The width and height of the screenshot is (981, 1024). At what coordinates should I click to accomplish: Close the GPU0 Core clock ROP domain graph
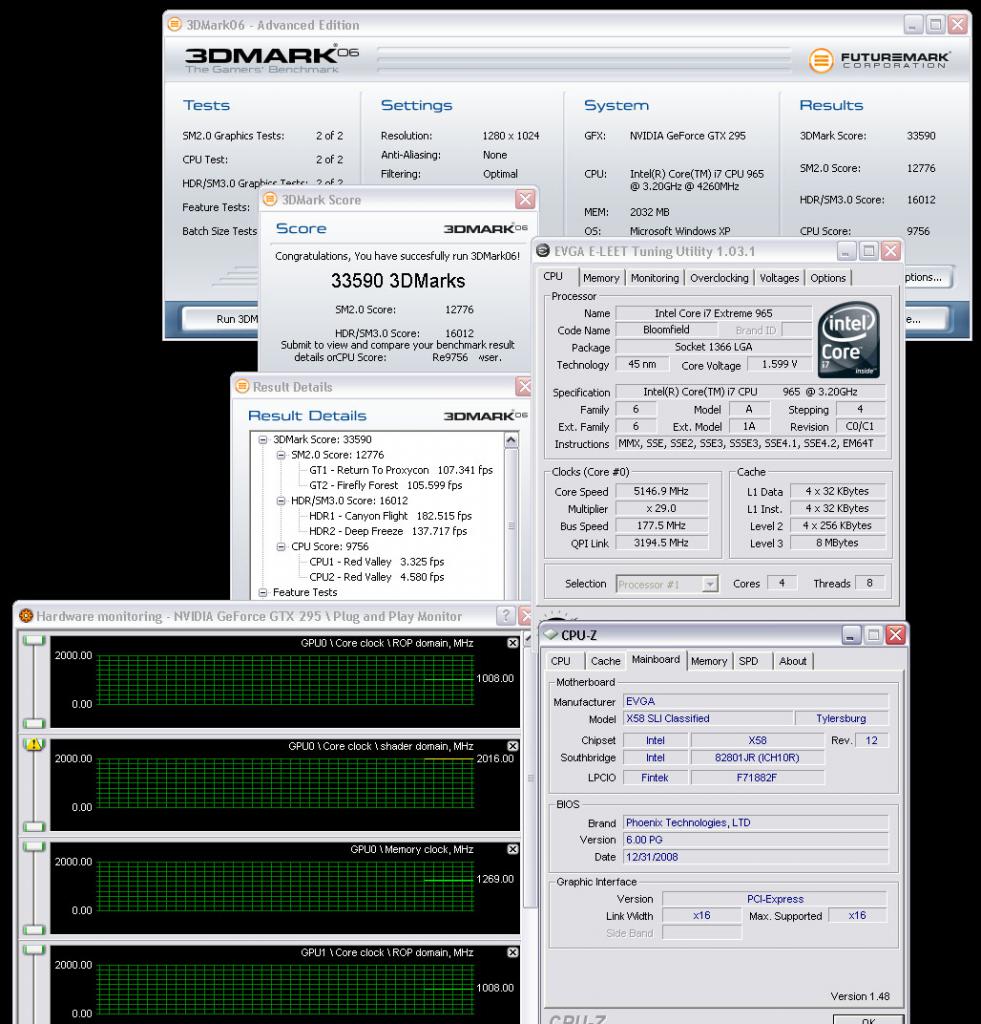(x=513, y=643)
